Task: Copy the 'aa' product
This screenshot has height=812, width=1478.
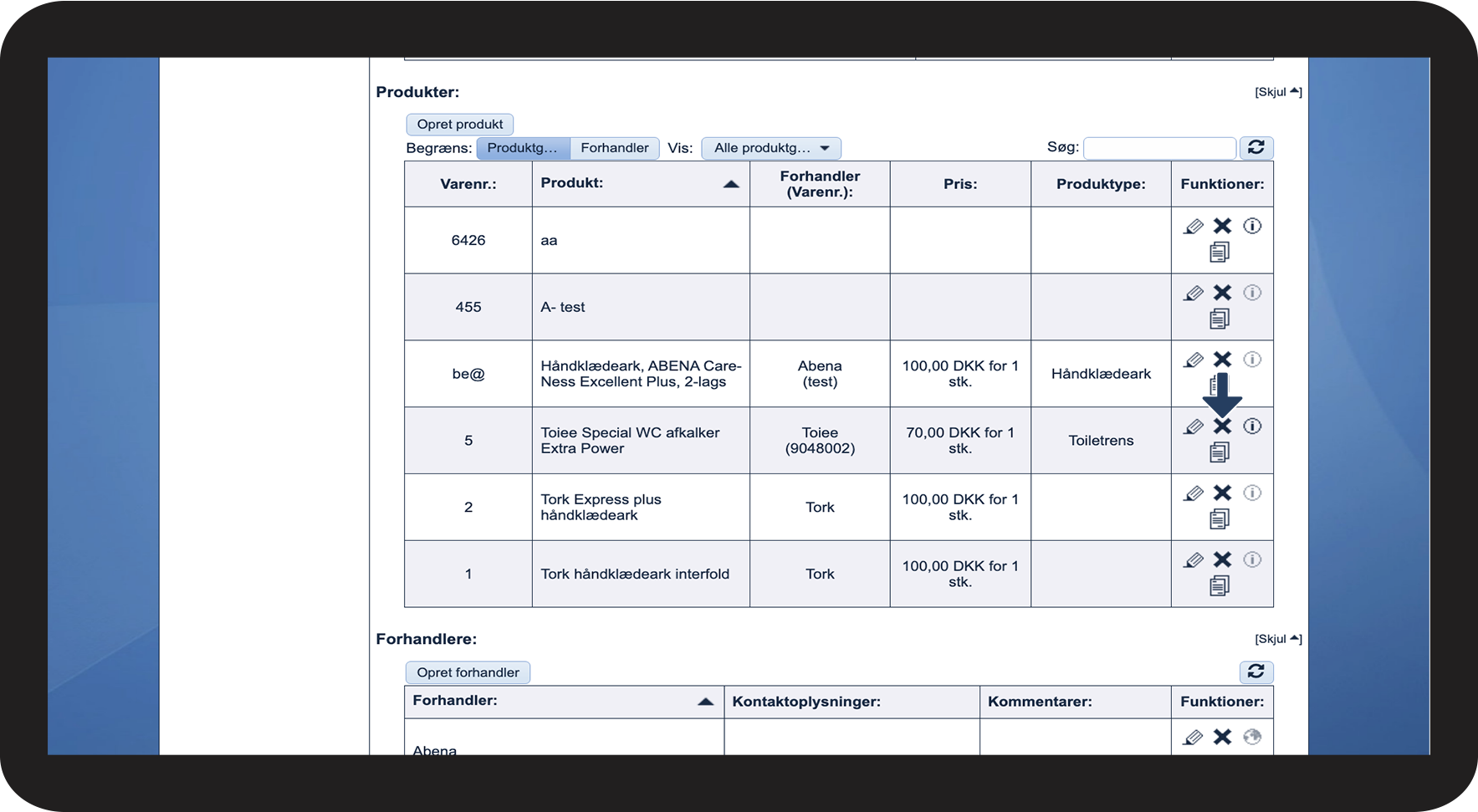Action: point(1220,252)
